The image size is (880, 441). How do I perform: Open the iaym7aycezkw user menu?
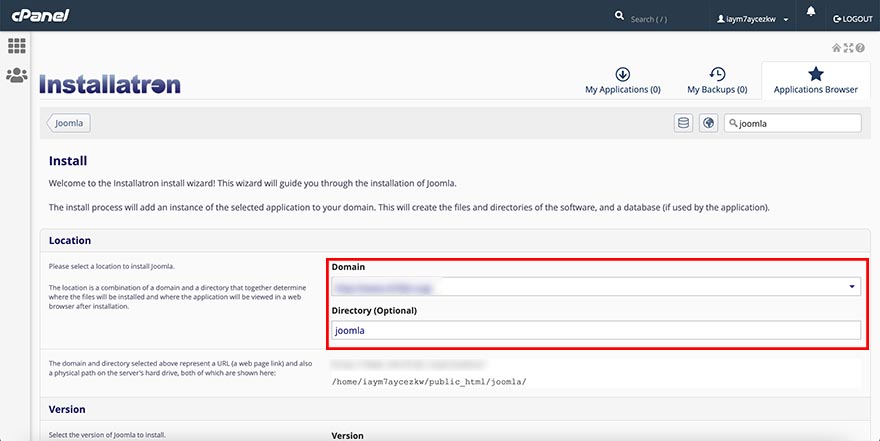[x=753, y=19]
